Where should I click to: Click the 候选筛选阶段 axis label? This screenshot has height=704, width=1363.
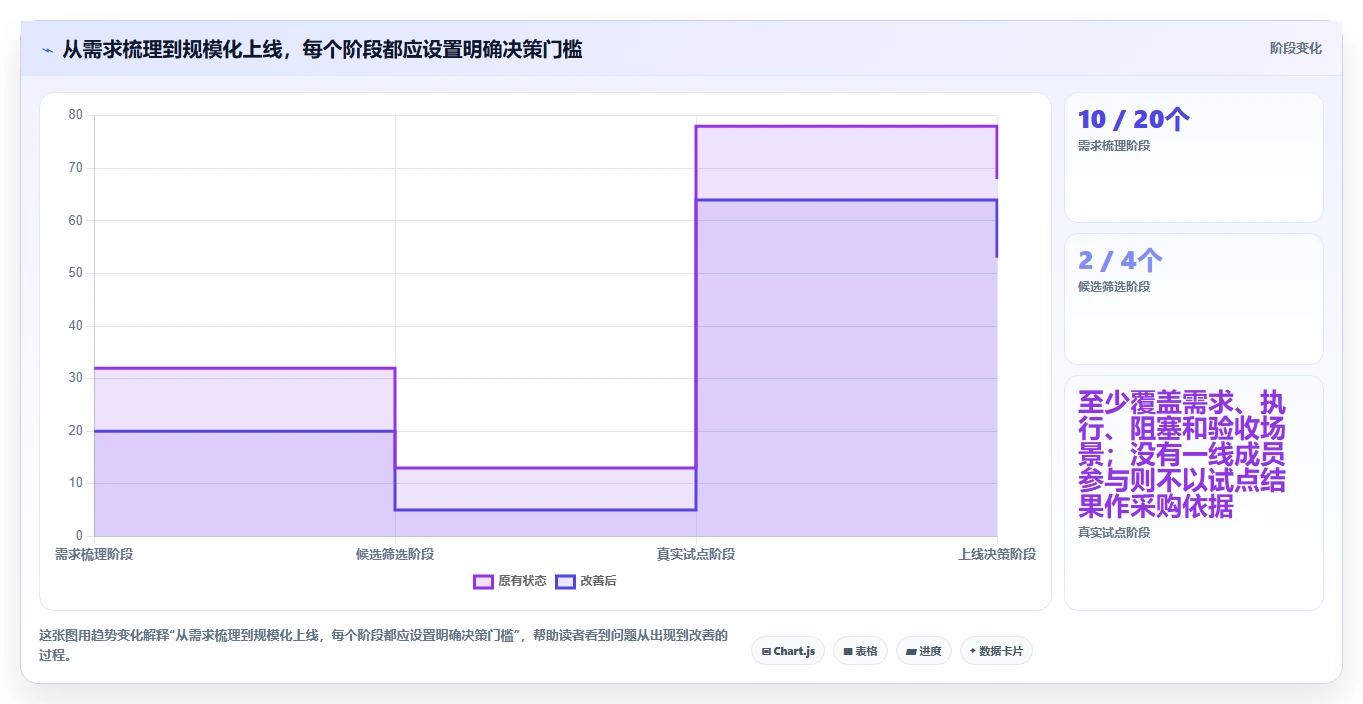395,554
